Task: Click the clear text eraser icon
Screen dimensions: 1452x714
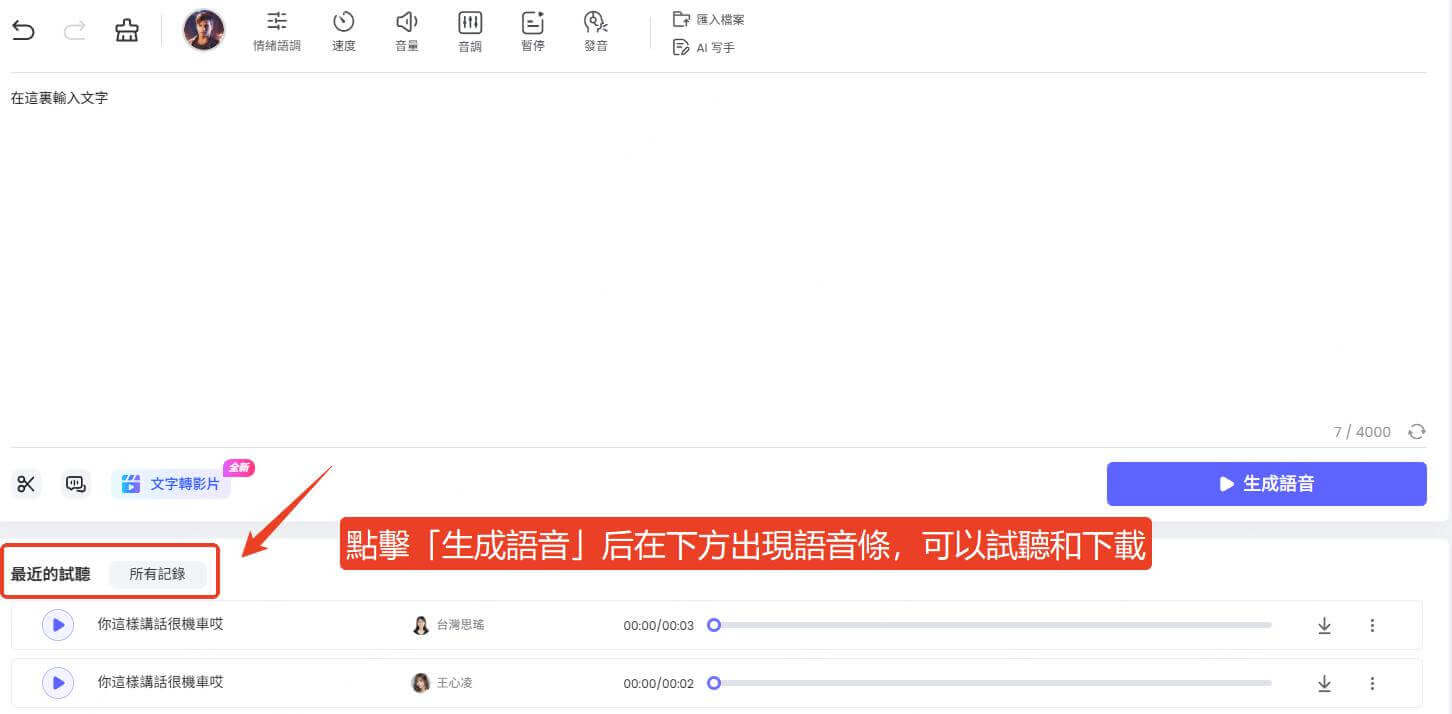Action: coord(127,31)
